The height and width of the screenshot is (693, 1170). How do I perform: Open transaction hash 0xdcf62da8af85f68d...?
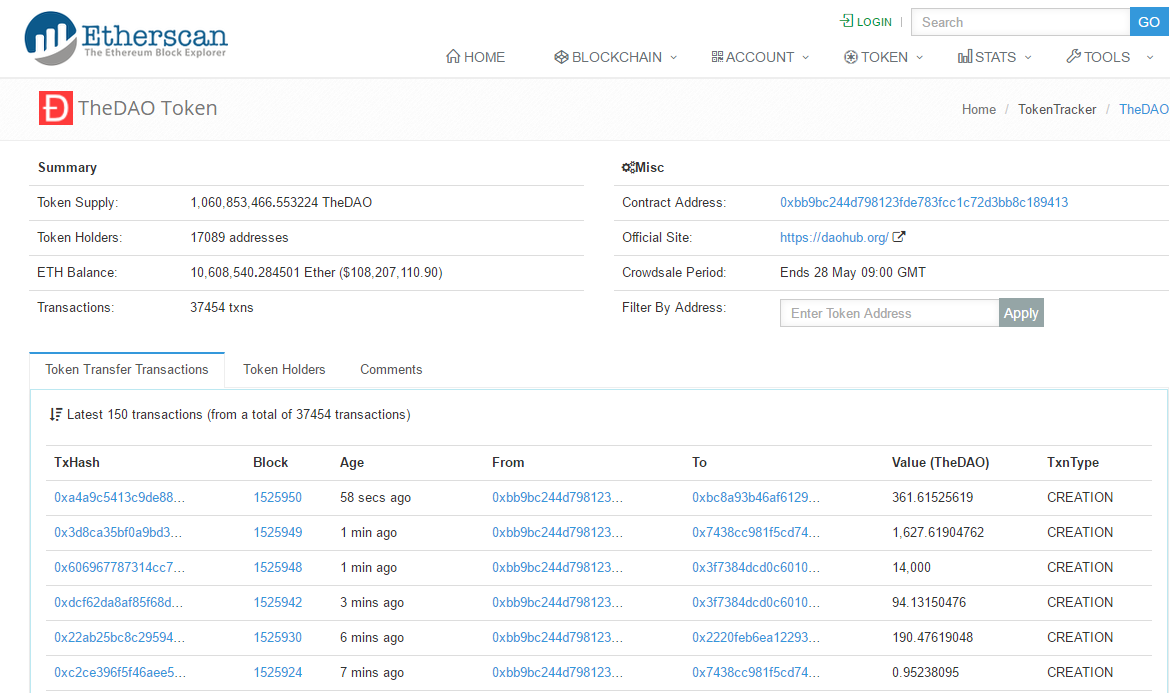[118, 603]
